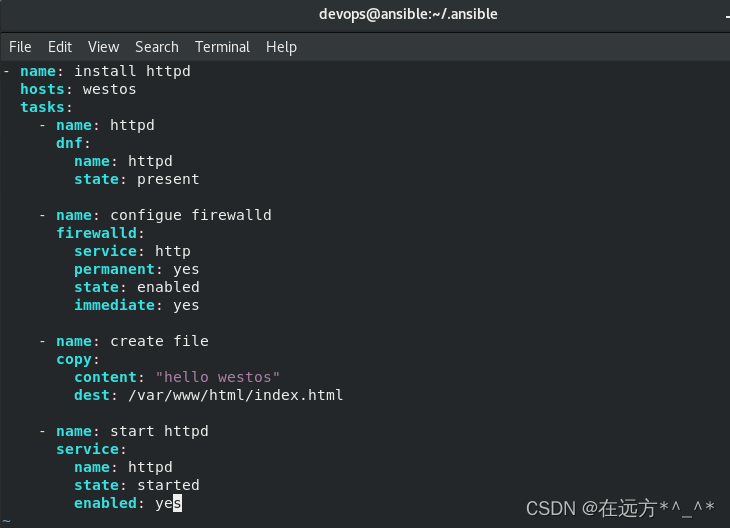Place cursor on 'state: started' line
Viewport: 730px width, 528px height.
(x=137, y=485)
